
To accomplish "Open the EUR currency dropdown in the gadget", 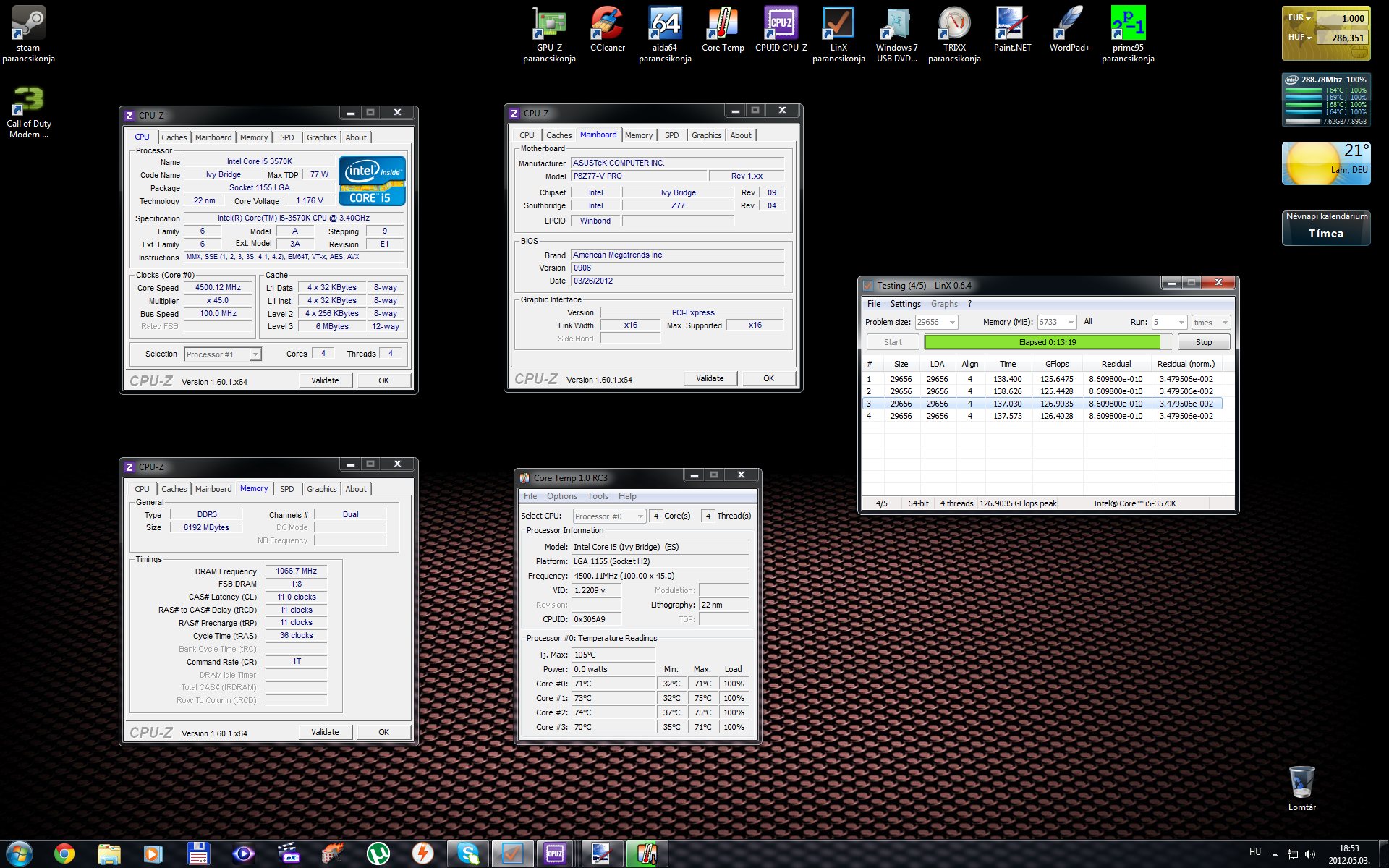I will click(x=1300, y=18).
